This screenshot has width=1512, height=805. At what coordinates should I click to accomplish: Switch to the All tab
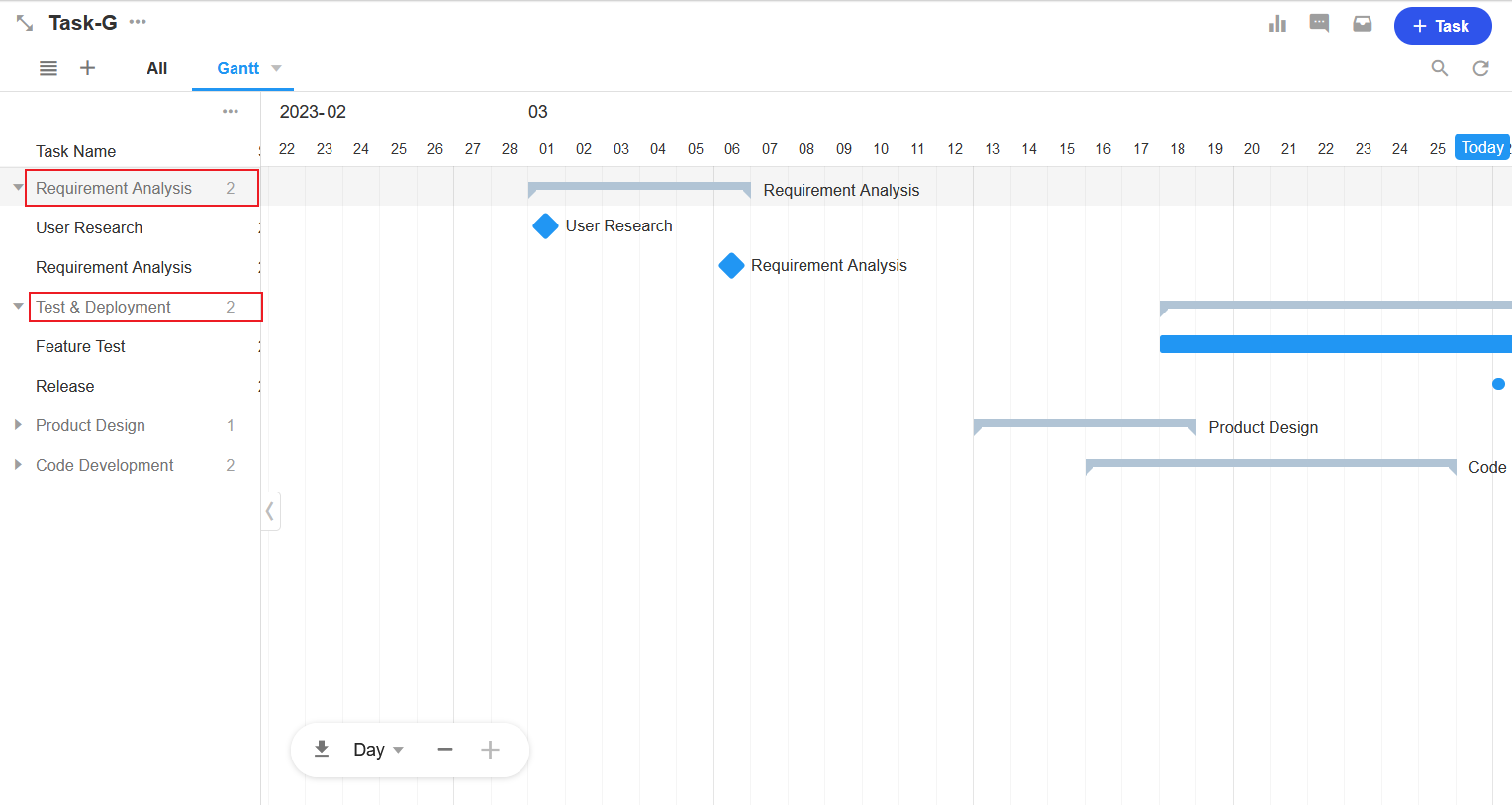(156, 68)
